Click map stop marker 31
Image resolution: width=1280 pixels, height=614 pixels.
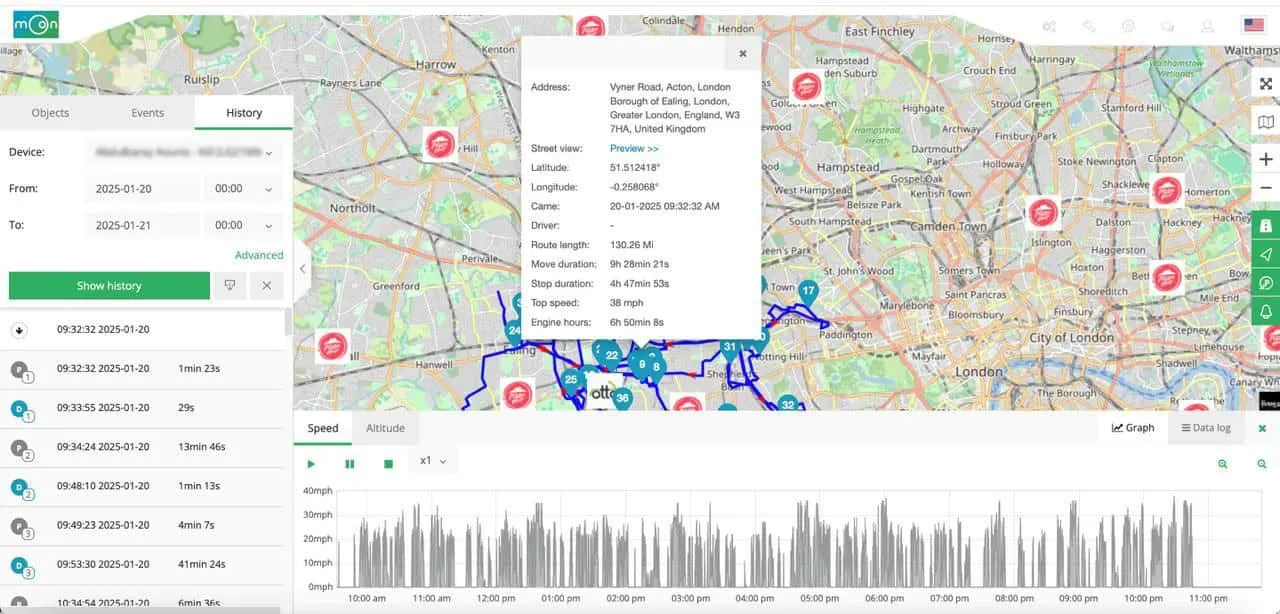(x=730, y=347)
